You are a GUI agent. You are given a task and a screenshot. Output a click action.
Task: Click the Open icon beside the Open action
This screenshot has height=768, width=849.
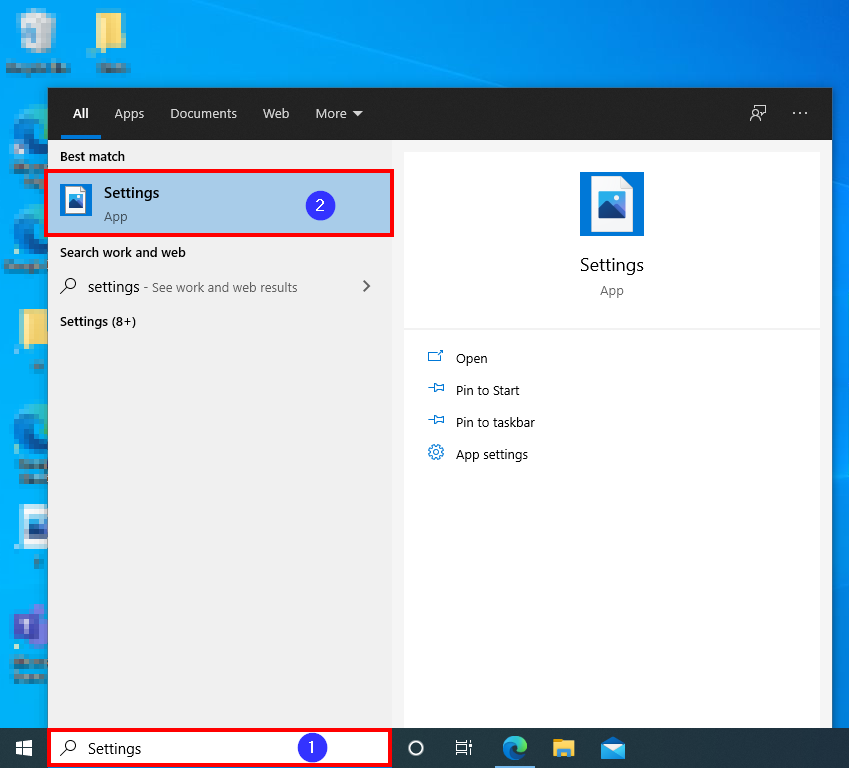(435, 356)
